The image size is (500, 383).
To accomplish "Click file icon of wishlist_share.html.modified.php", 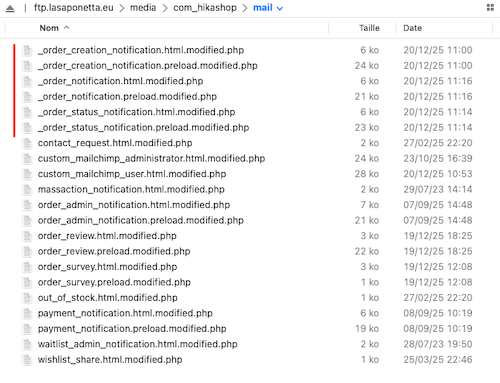I will coord(27,360).
